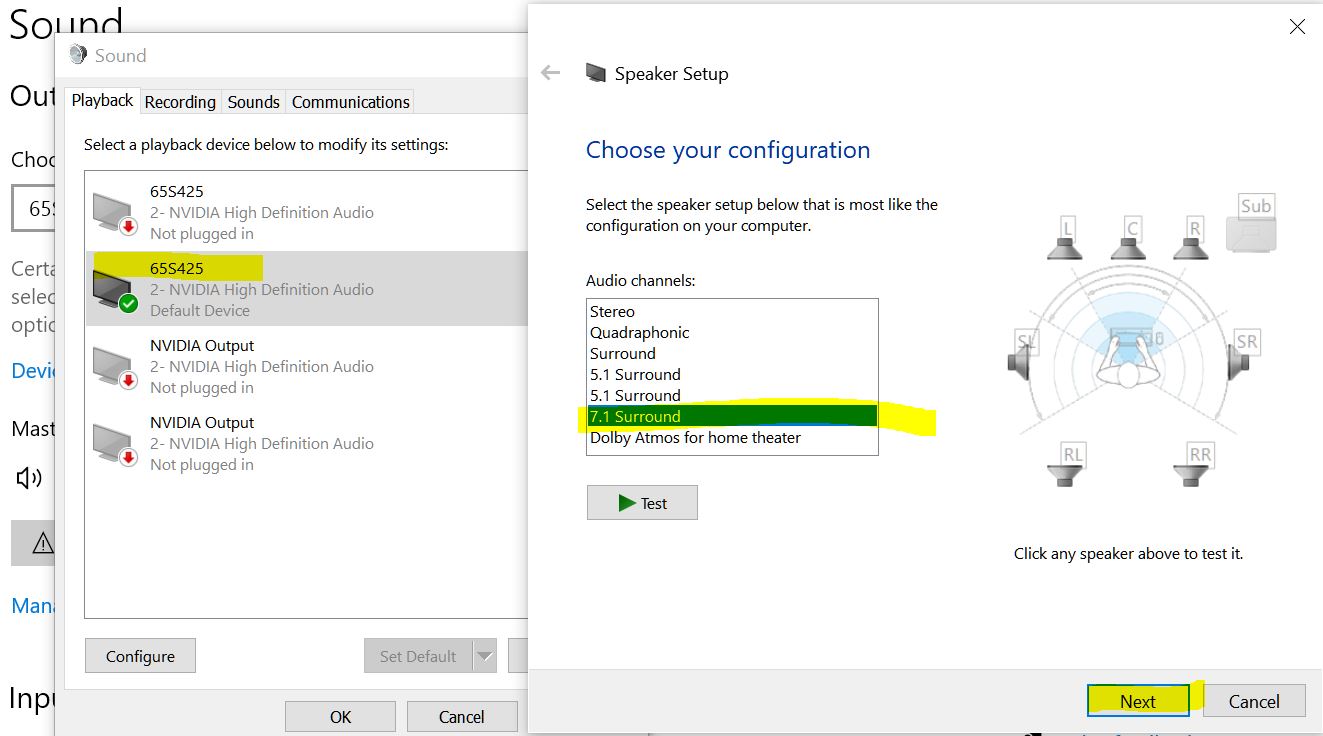This screenshot has height=736, width=1323.
Task: Open the Set Default dropdown arrow
Action: [x=484, y=656]
